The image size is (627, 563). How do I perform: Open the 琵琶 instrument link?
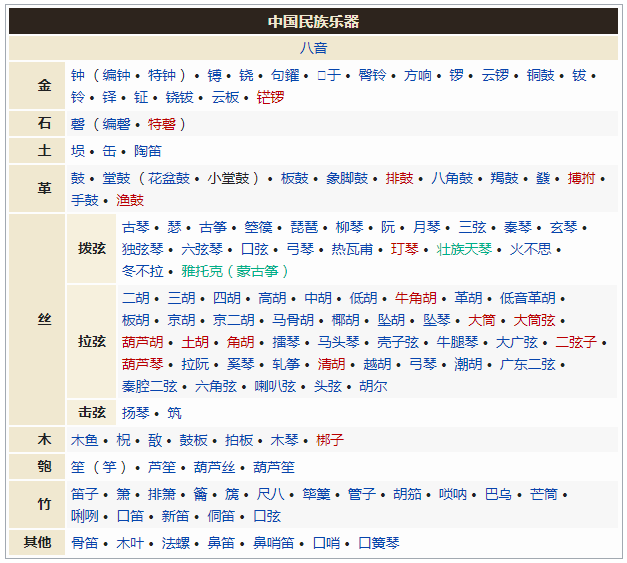[304, 227]
